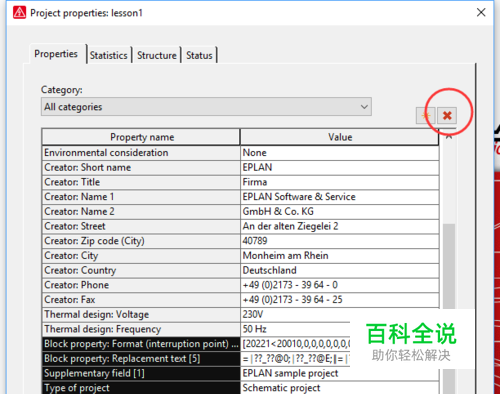This screenshot has width=500, height=394.
Task: Click the value 230V
Action: coord(295,314)
